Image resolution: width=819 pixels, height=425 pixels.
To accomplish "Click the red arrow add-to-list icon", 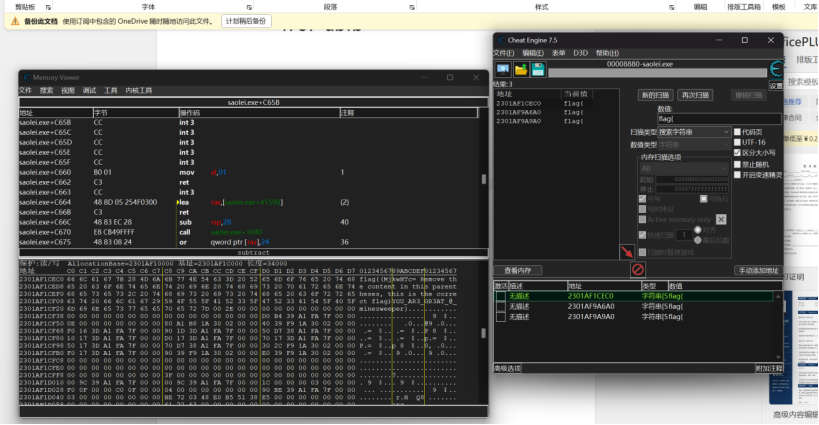I will [627, 252].
